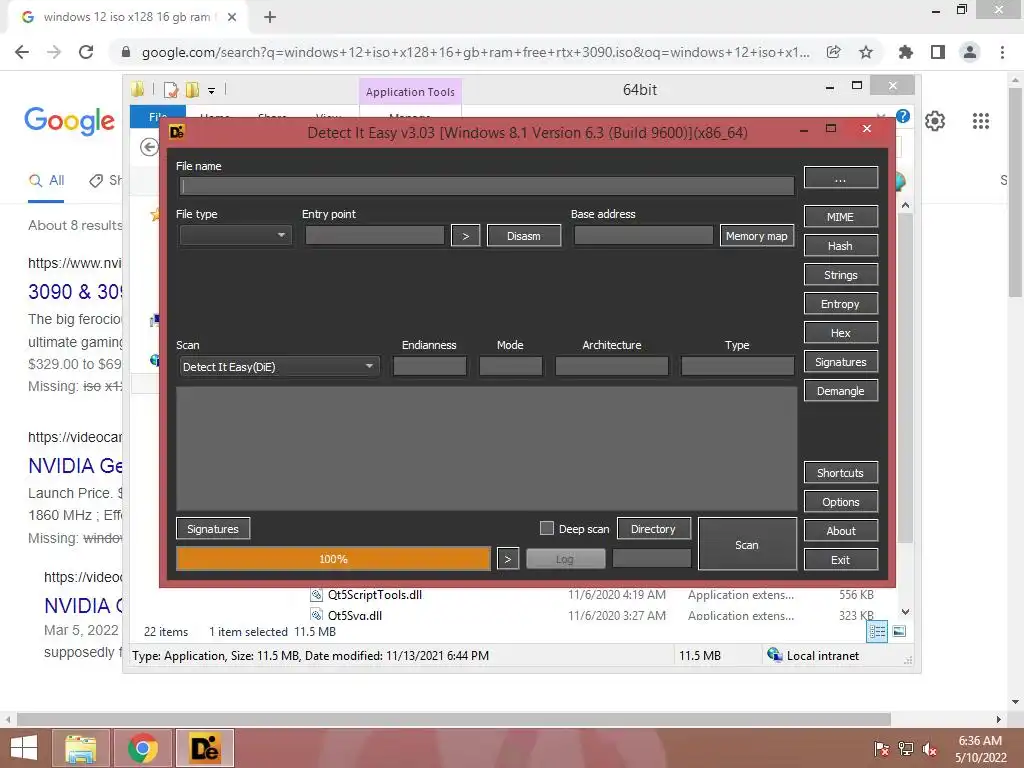Image resolution: width=1024 pixels, height=768 pixels.
Task: Open the Strings viewer
Action: click(x=840, y=275)
